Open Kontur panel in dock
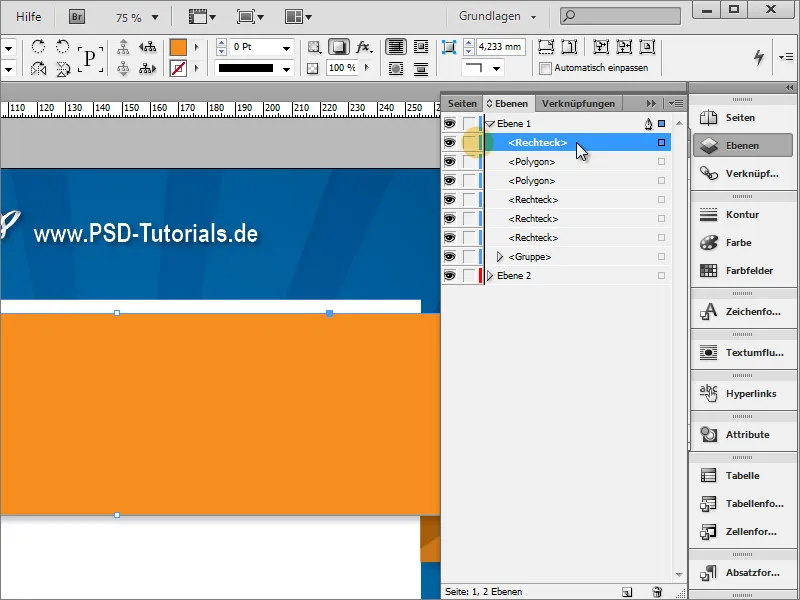 (x=743, y=214)
